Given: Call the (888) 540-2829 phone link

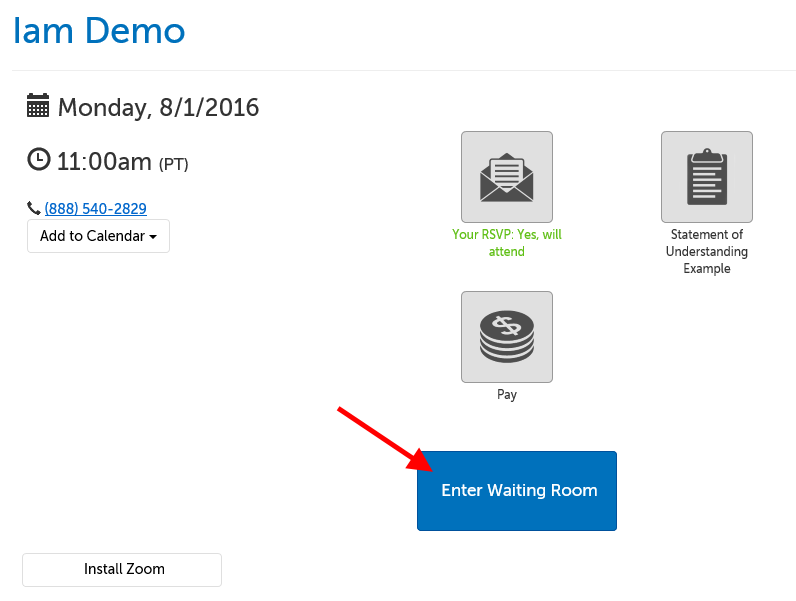Looking at the screenshot, I should tap(95, 209).
